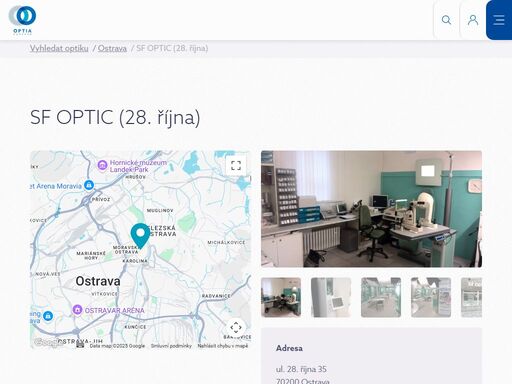This screenshot has height=384, width=512.
Task: Click the teal location pin on map
Action: (140, 236)
